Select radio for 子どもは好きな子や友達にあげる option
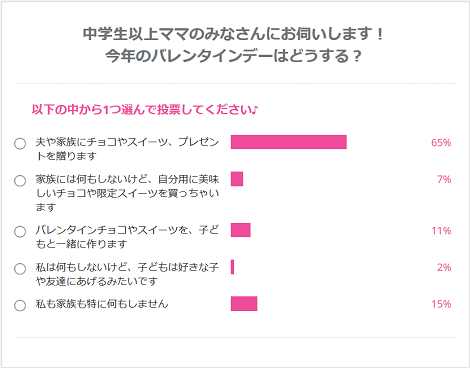This screenshot has height=368, width=470. pos(20,269)
